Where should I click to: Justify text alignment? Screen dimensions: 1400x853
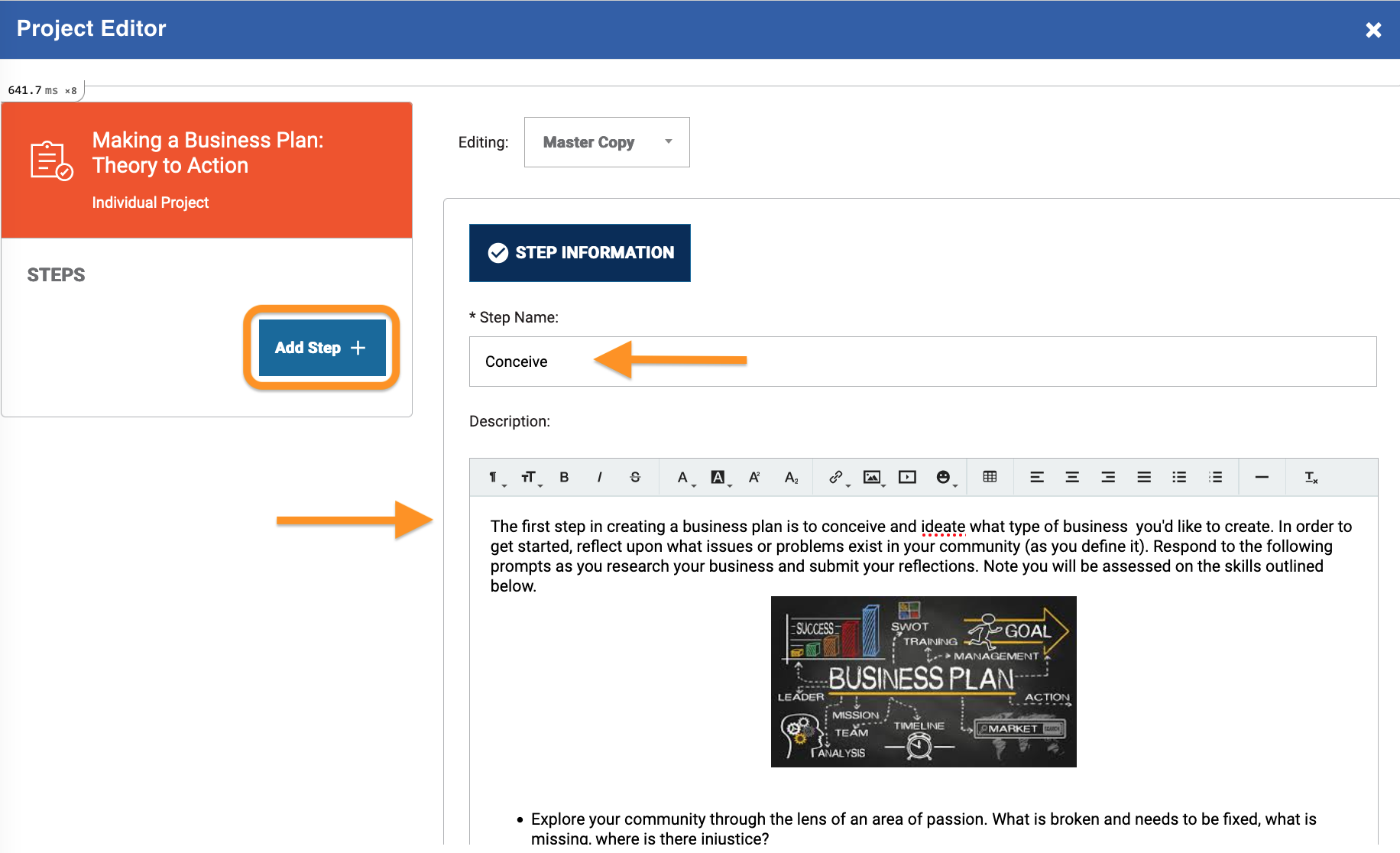click(x=1144, y=478)
